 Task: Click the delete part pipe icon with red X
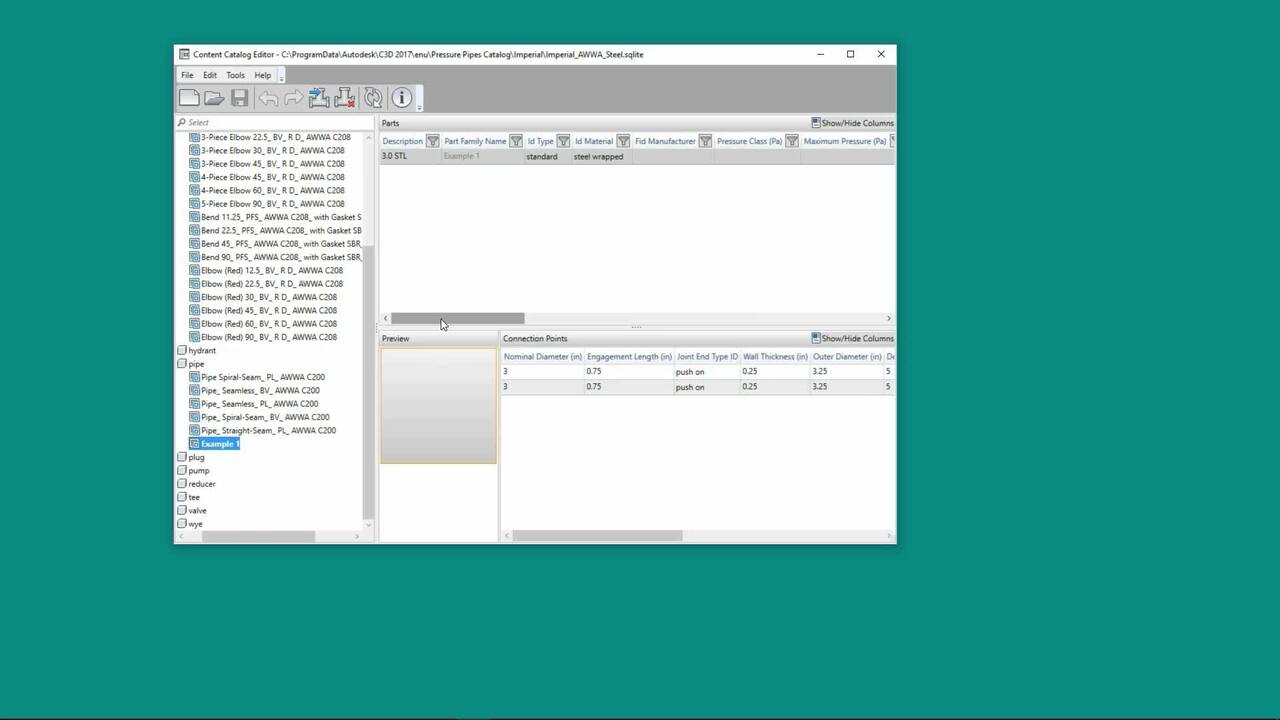coord(345,97)
